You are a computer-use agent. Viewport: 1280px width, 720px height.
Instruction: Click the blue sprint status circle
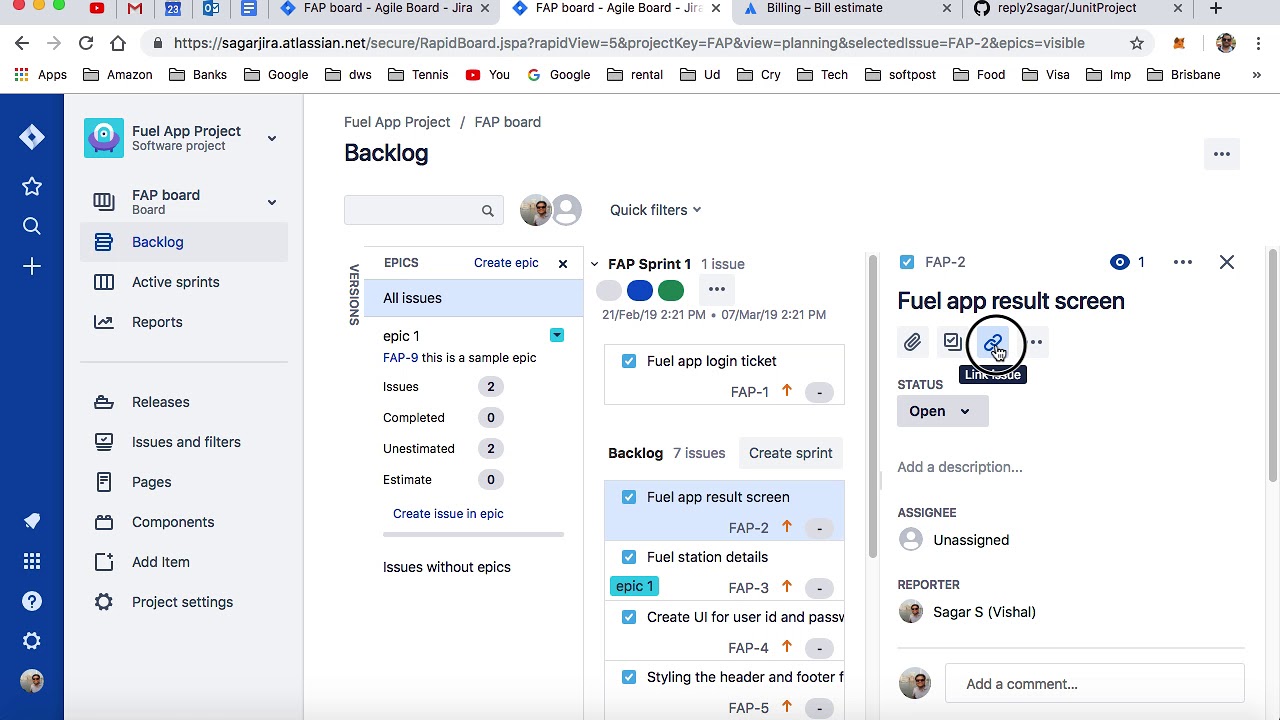pos(640,290)
